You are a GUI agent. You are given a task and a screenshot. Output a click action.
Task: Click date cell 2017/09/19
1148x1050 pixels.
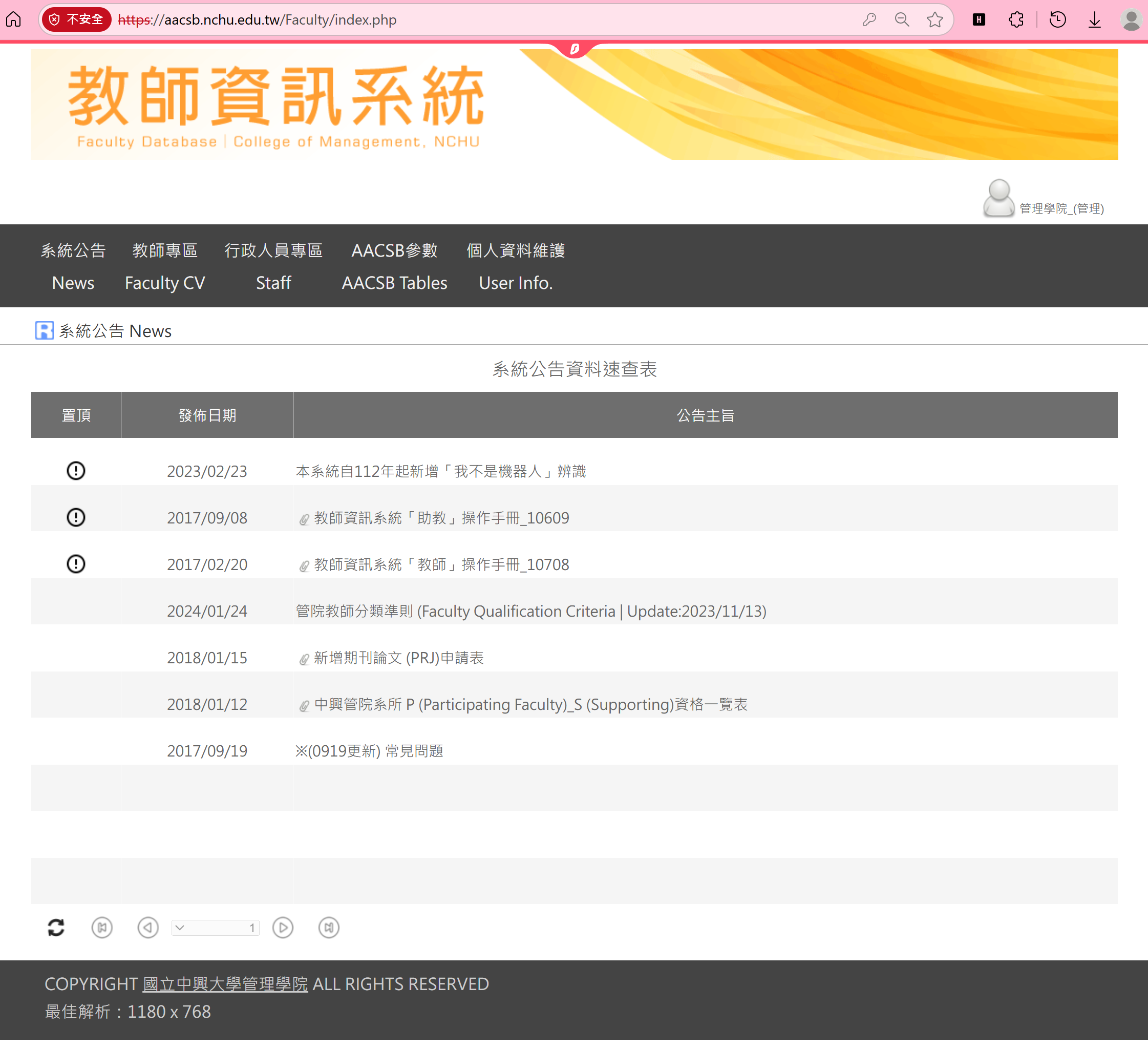click(207, 751)
